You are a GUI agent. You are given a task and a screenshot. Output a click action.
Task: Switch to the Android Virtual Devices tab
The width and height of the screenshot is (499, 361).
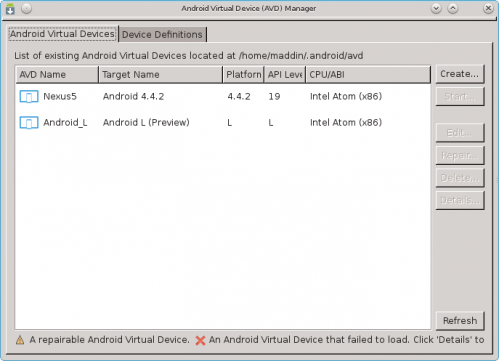click(x=62, y=34)
